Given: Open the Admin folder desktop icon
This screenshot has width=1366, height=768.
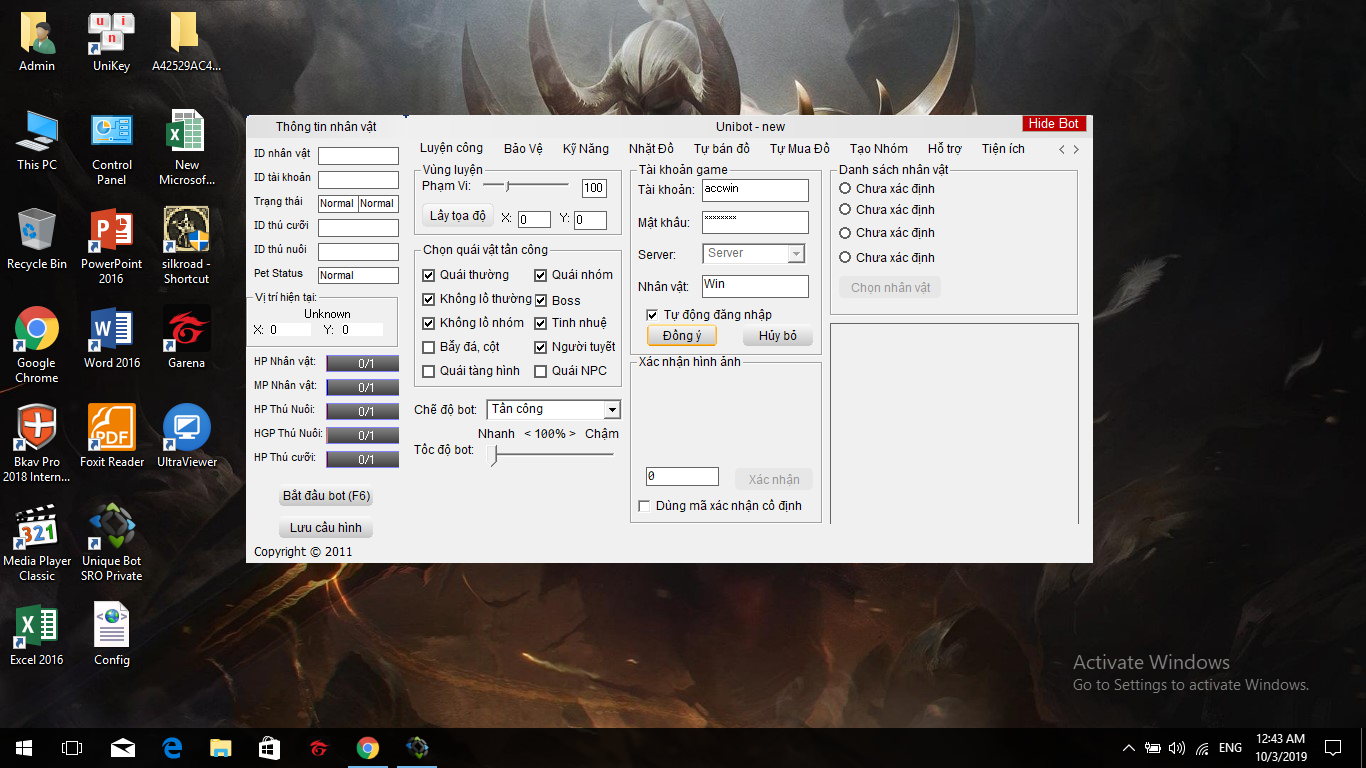Looking at the screenshot, I should click(37, 42).
